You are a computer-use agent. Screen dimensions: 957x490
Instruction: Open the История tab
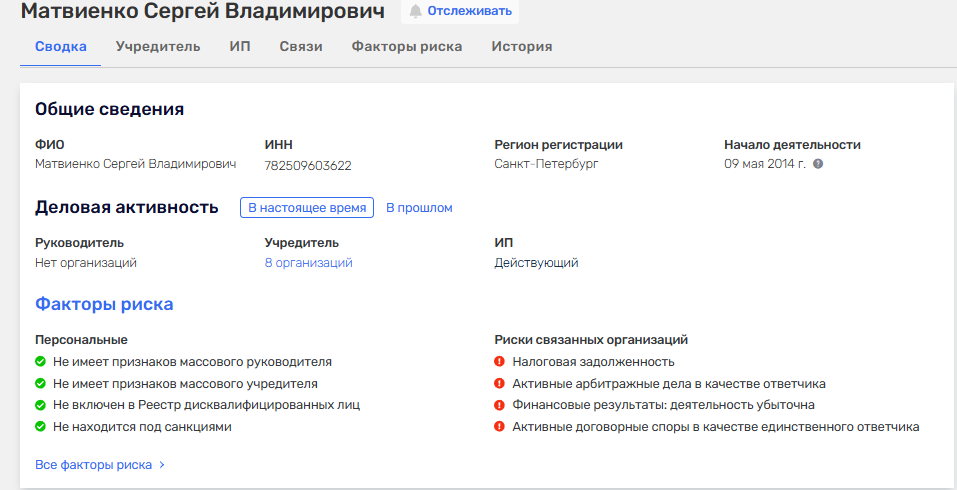[x=521, y=47]
